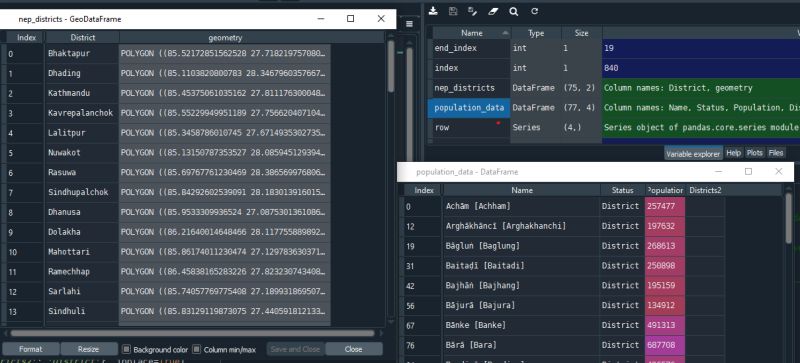The width and height of the screenshot is (800, 363).
Task: Click the Size column header in Variable explorer
Action: [x=581, y=33]
